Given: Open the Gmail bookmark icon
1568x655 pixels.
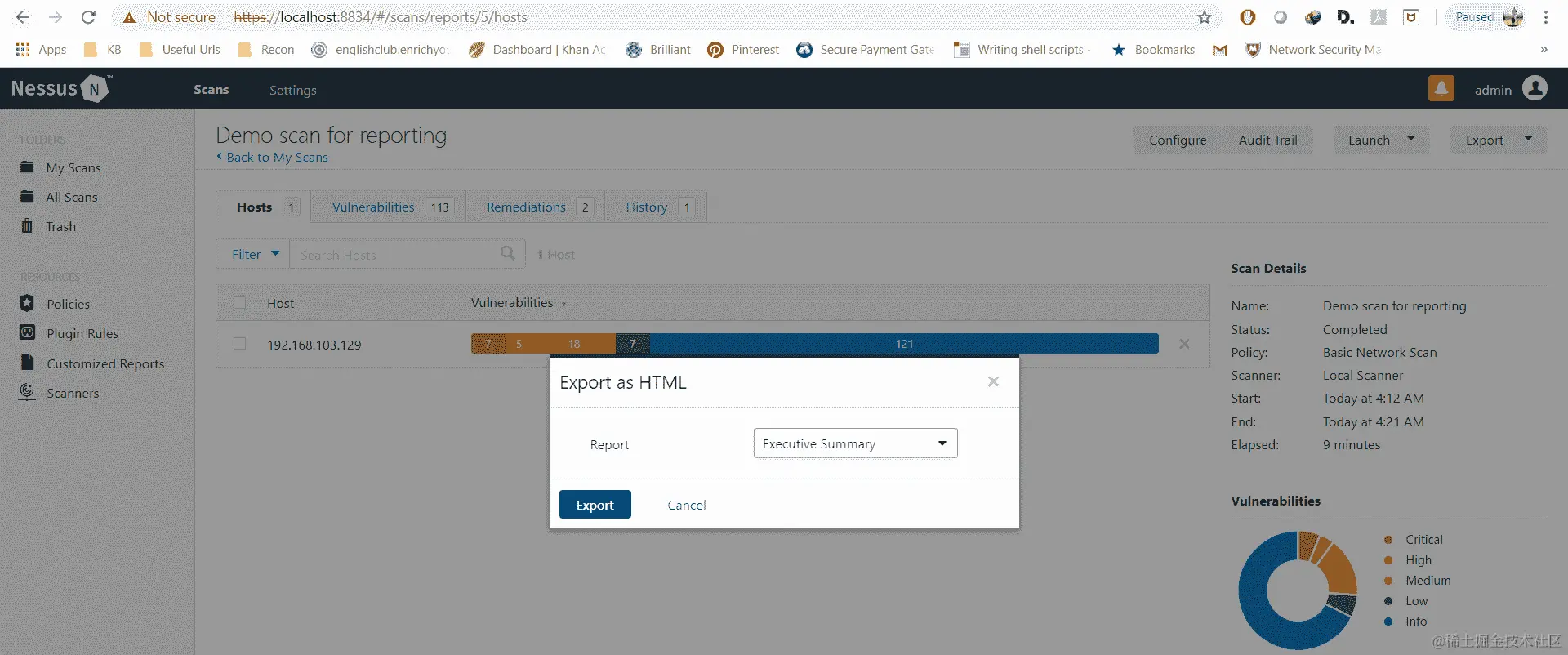Looking at the screenshot, I should 1220,50.
